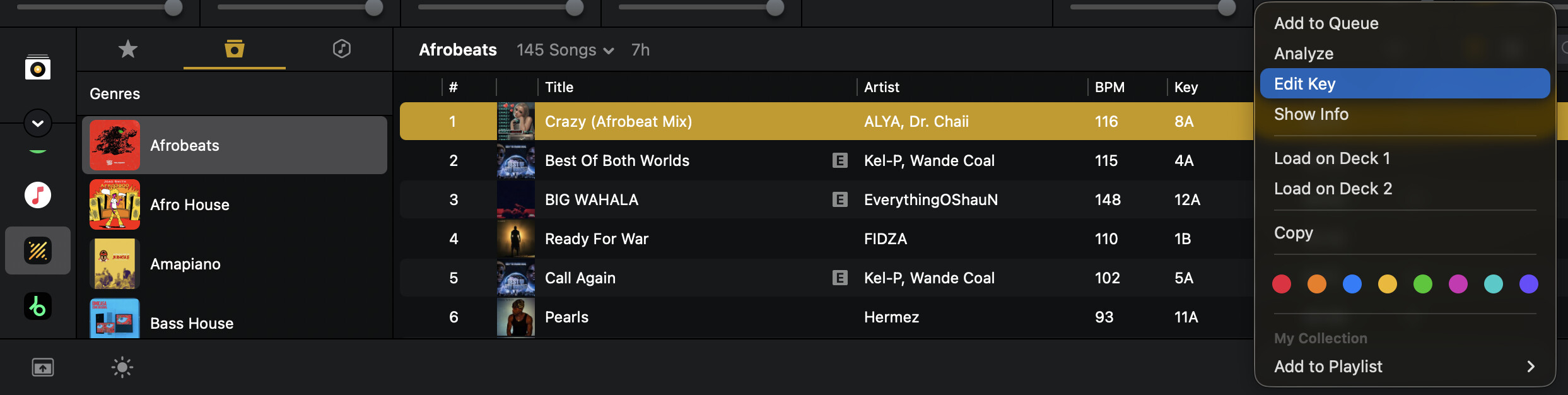The height and width of the screenshot is (395, 1568).
Task: Sort the tracks by BPM column
Action: point(1109,87)
